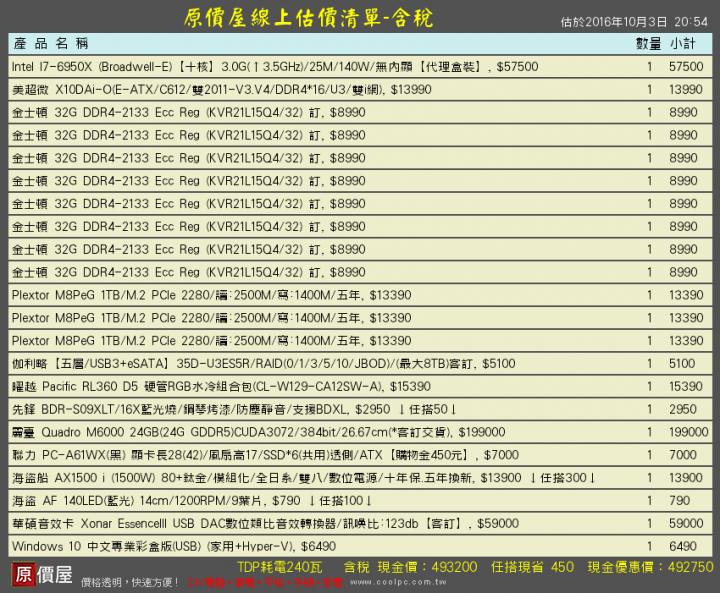Select the 麗臺 Quadro M6000 24GB row

[x=360, y=432]
